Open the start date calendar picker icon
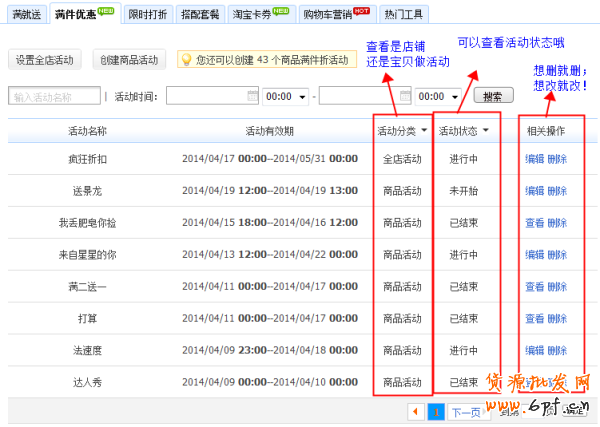The height and width of the screenshot is (427, 600). pos(252,96)
